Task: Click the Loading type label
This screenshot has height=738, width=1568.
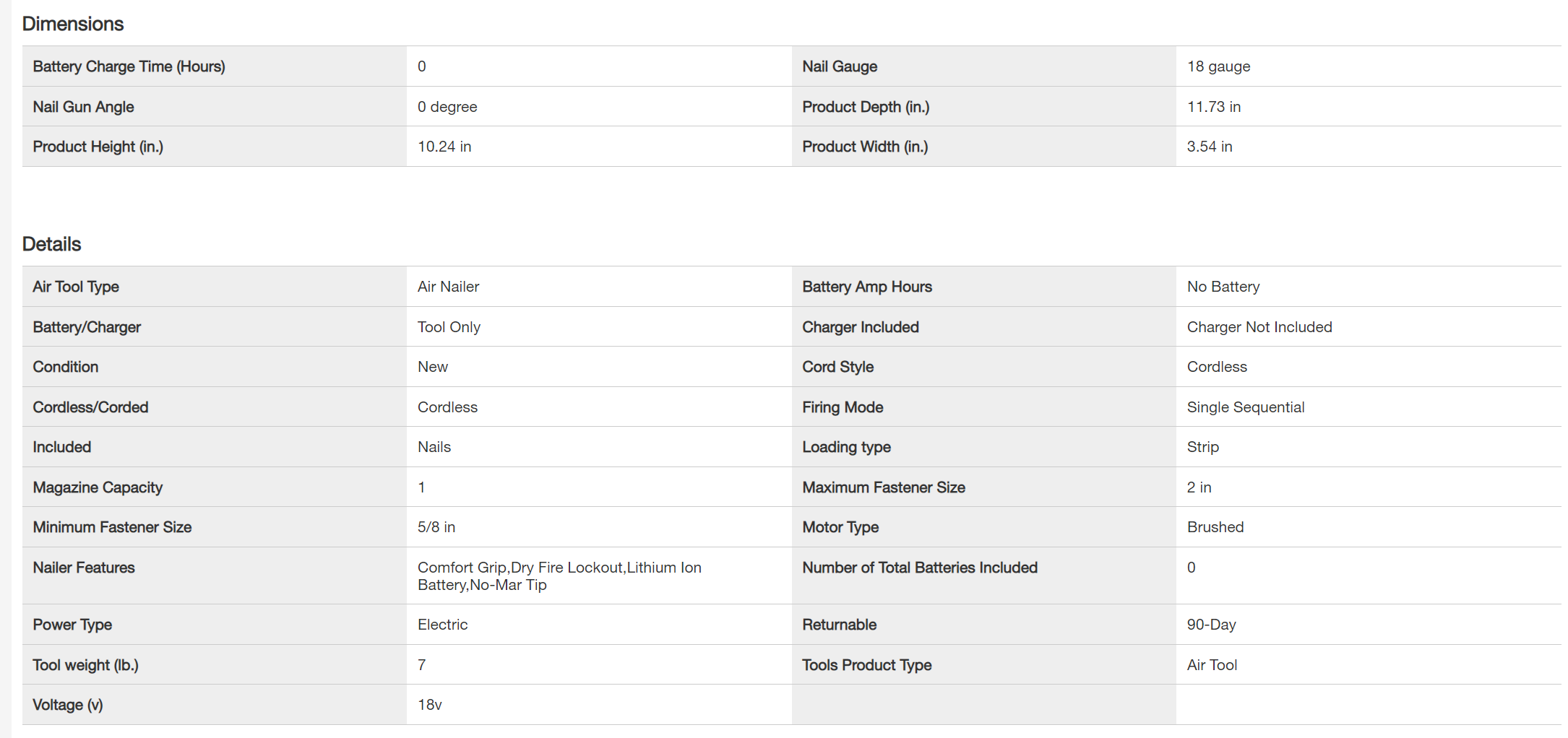Action: 846,447
